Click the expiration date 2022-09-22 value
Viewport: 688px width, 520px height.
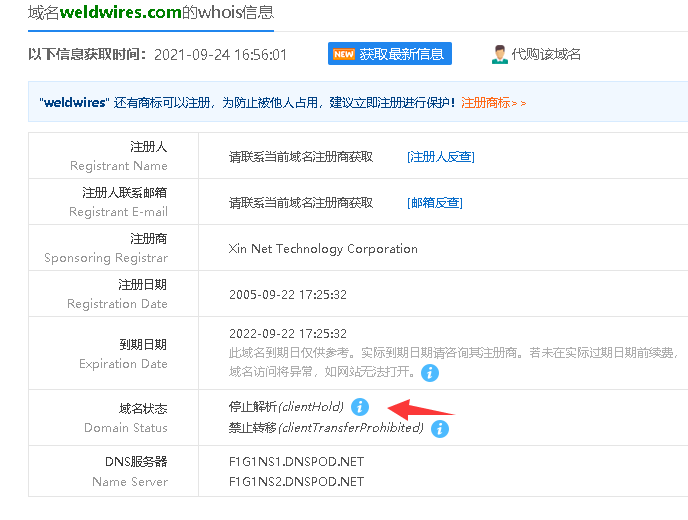point(288,333)
